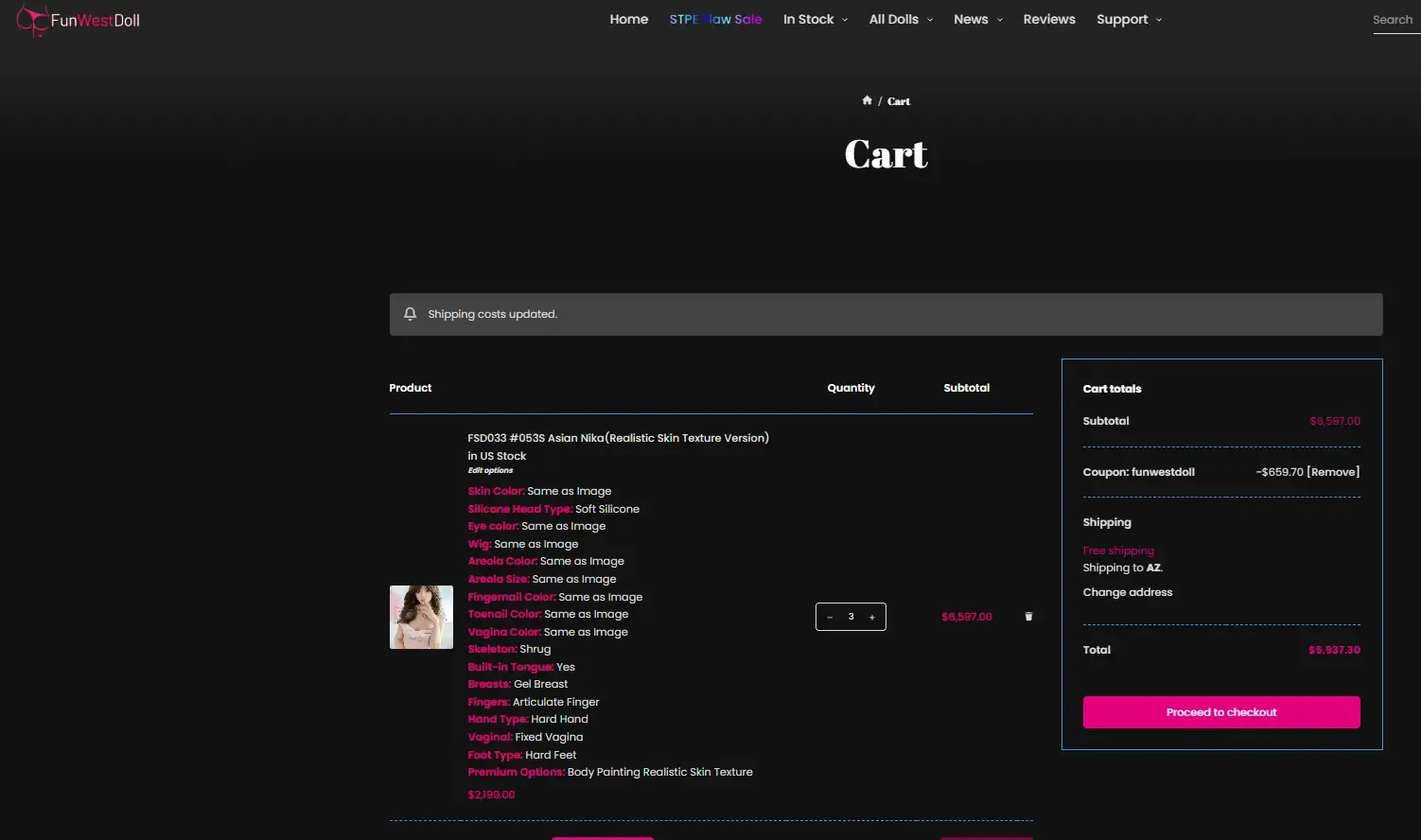1421x840 pixels.
Task: Click the FunWestDoll logo
Action: (x=79, y=21)
